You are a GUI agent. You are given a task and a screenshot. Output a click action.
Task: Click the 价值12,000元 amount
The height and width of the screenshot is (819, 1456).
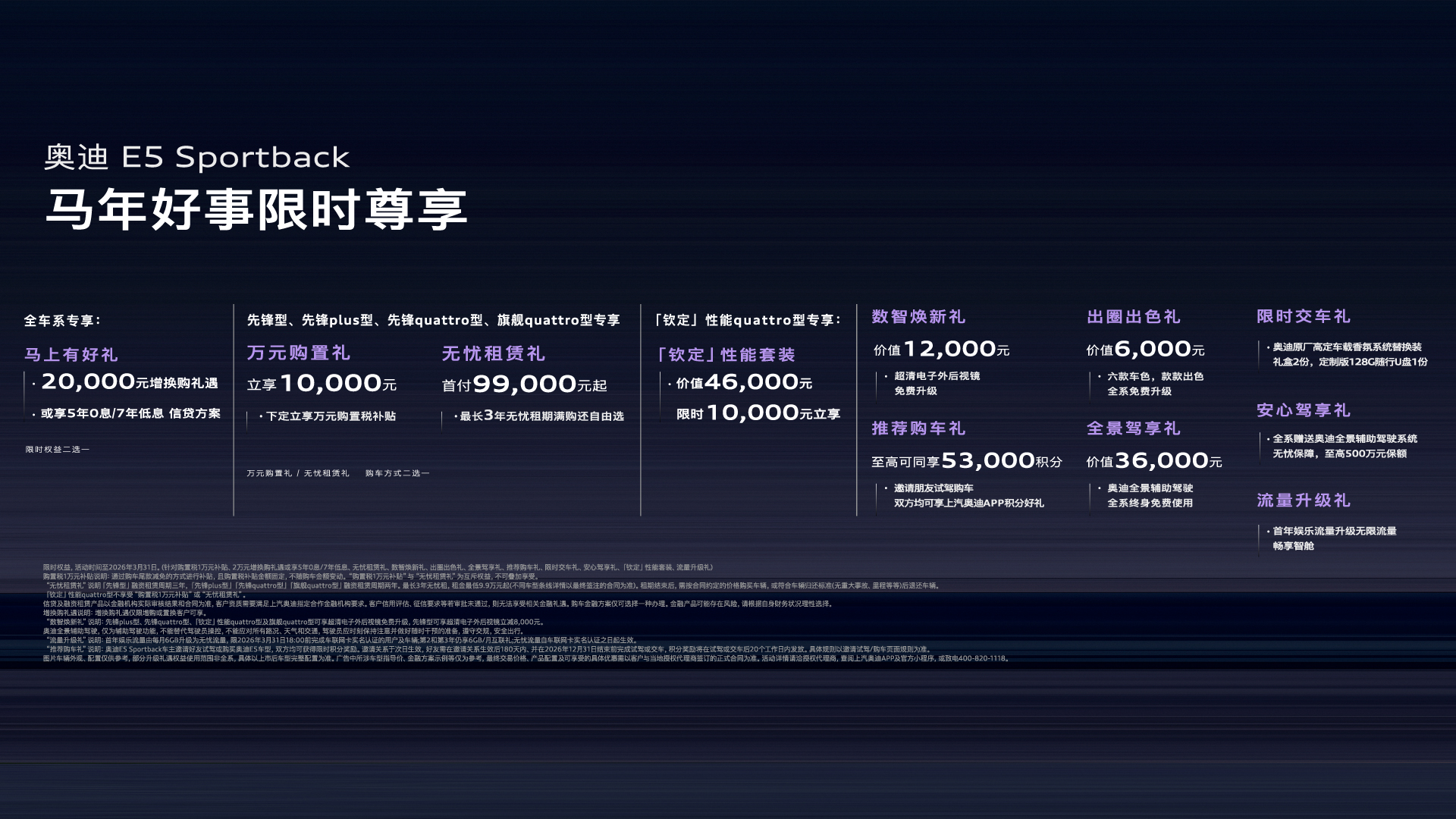point(941,350)
